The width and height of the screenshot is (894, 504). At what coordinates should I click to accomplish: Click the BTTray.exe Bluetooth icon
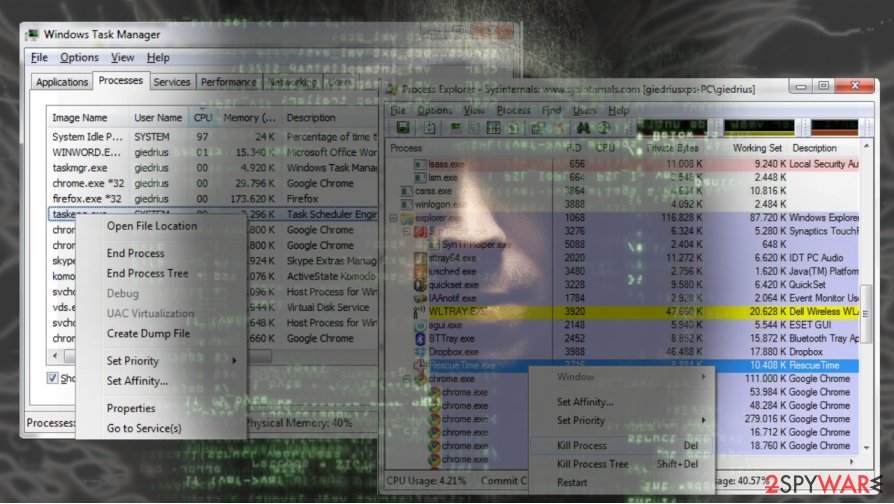(421, 339)
